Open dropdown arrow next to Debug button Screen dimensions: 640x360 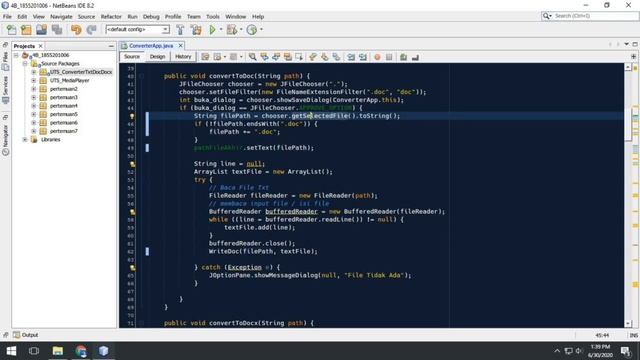pyautogui.click(x=241, y=29)
